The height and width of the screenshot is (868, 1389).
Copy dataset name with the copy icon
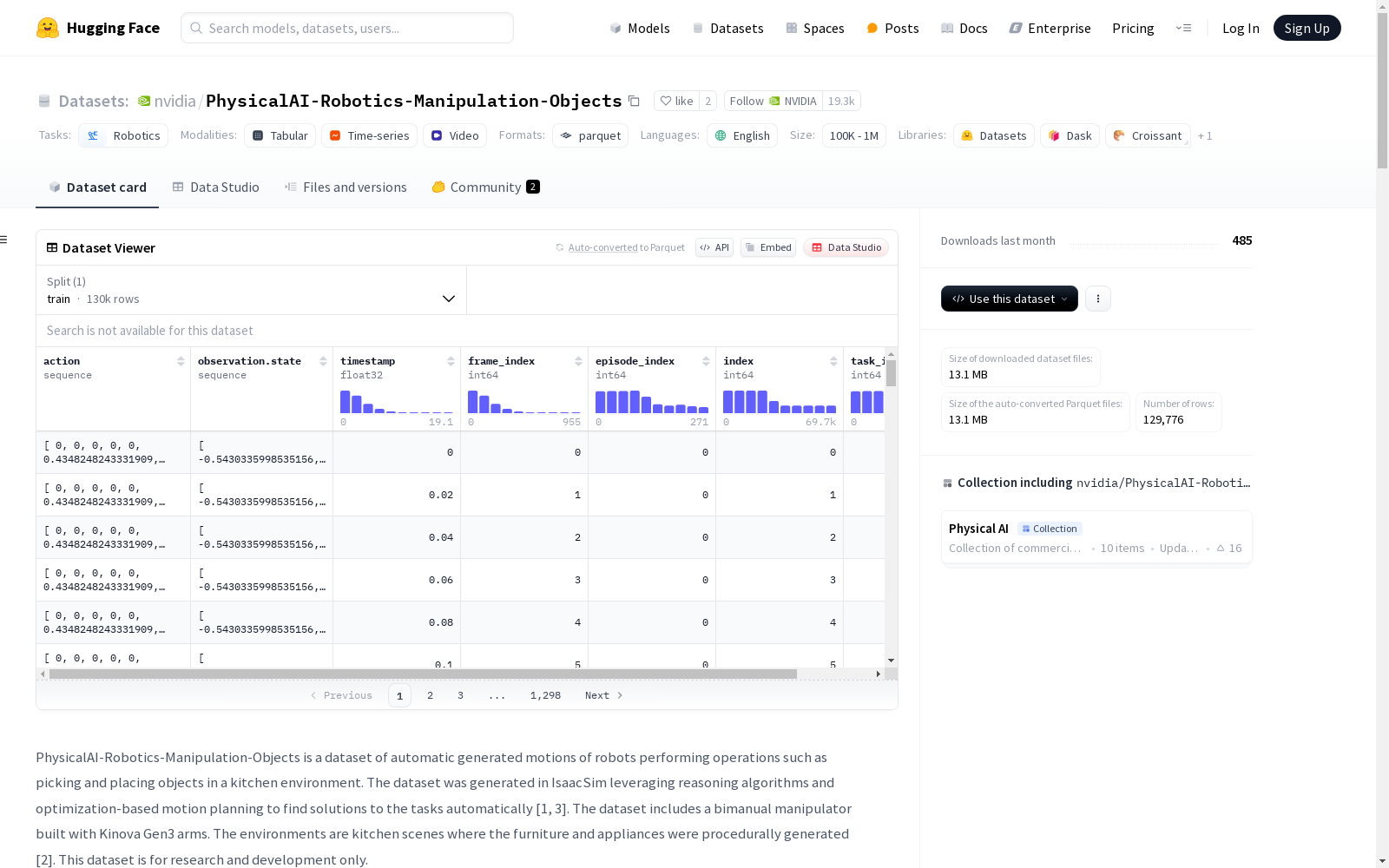pos(635,101)
